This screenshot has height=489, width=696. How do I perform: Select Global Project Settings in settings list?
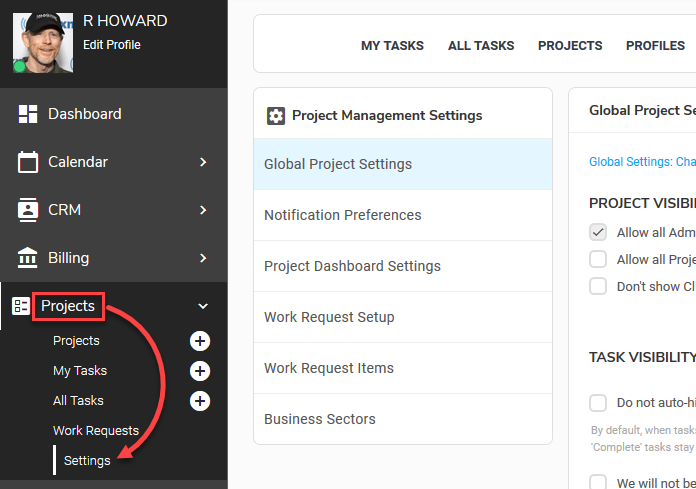(x=403, y=164)
